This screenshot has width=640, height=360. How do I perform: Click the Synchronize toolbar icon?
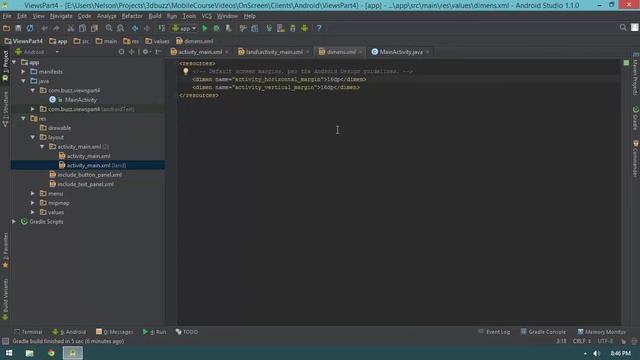pyautogui.click(x=30, y=28)
